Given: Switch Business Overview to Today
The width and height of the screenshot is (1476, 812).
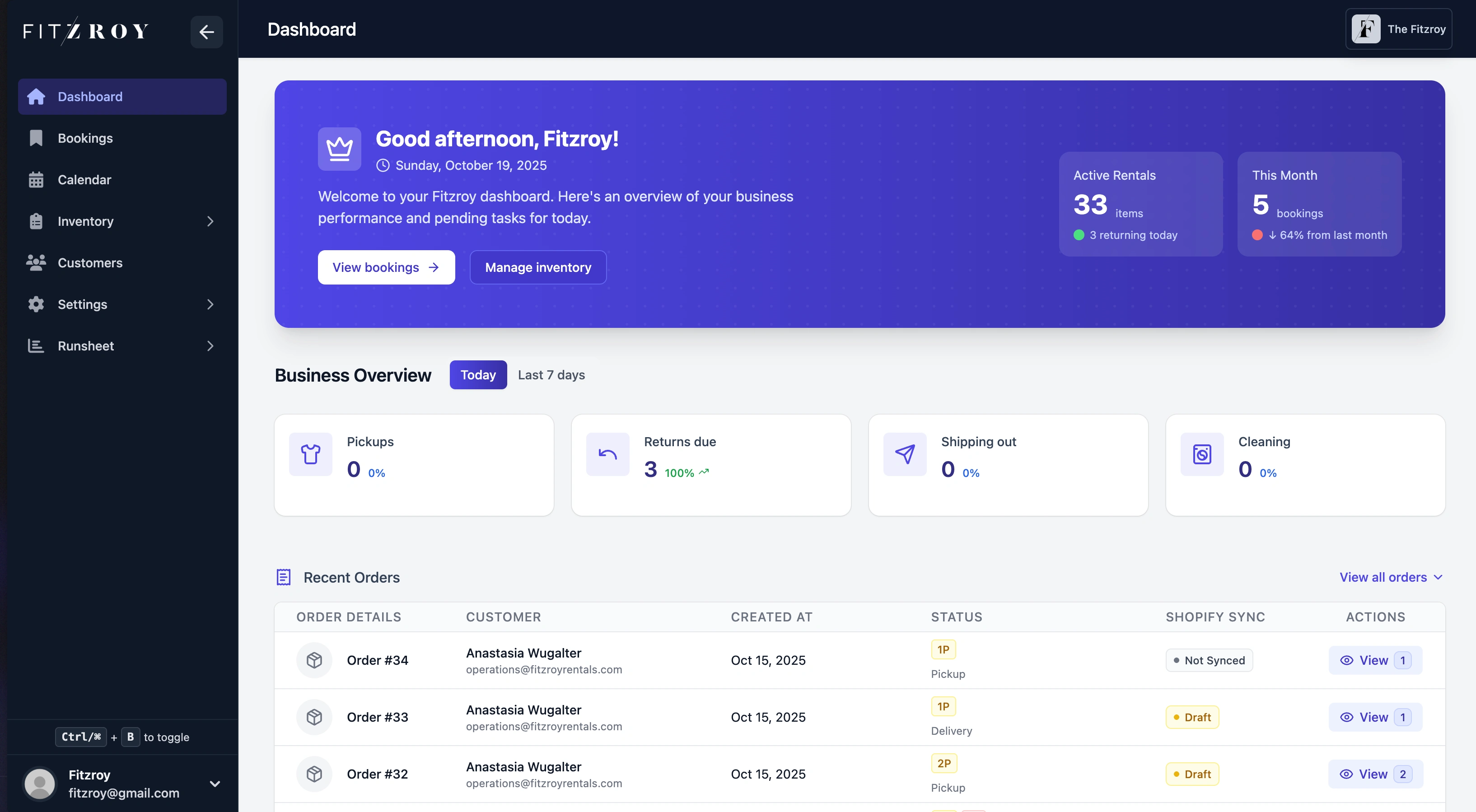Looking at the screenshot, I should (x=478, y=375).
